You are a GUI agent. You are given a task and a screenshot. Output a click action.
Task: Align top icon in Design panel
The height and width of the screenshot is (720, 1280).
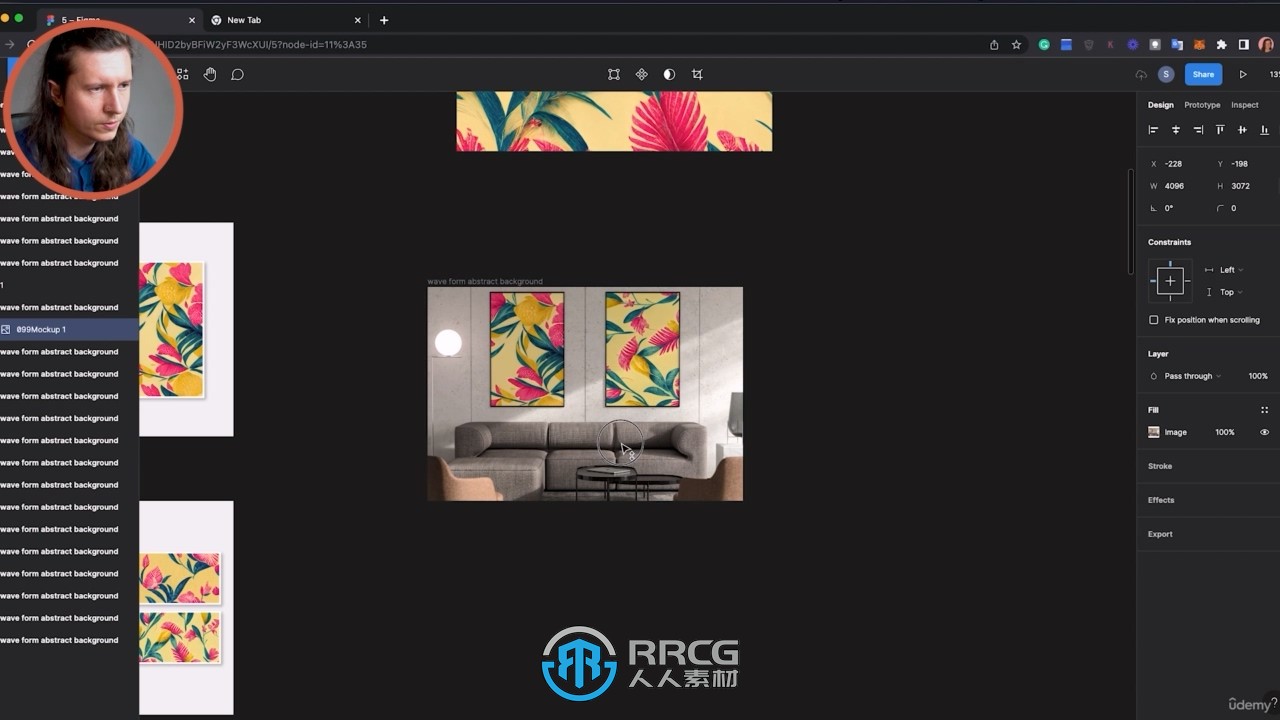(x=1220, y=130)
